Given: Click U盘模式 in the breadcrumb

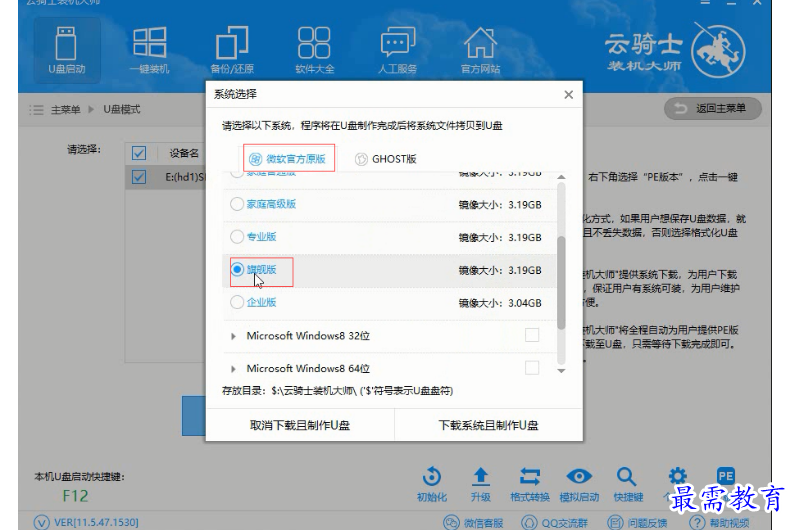Looking at the screenshot, I should (122, 109).
